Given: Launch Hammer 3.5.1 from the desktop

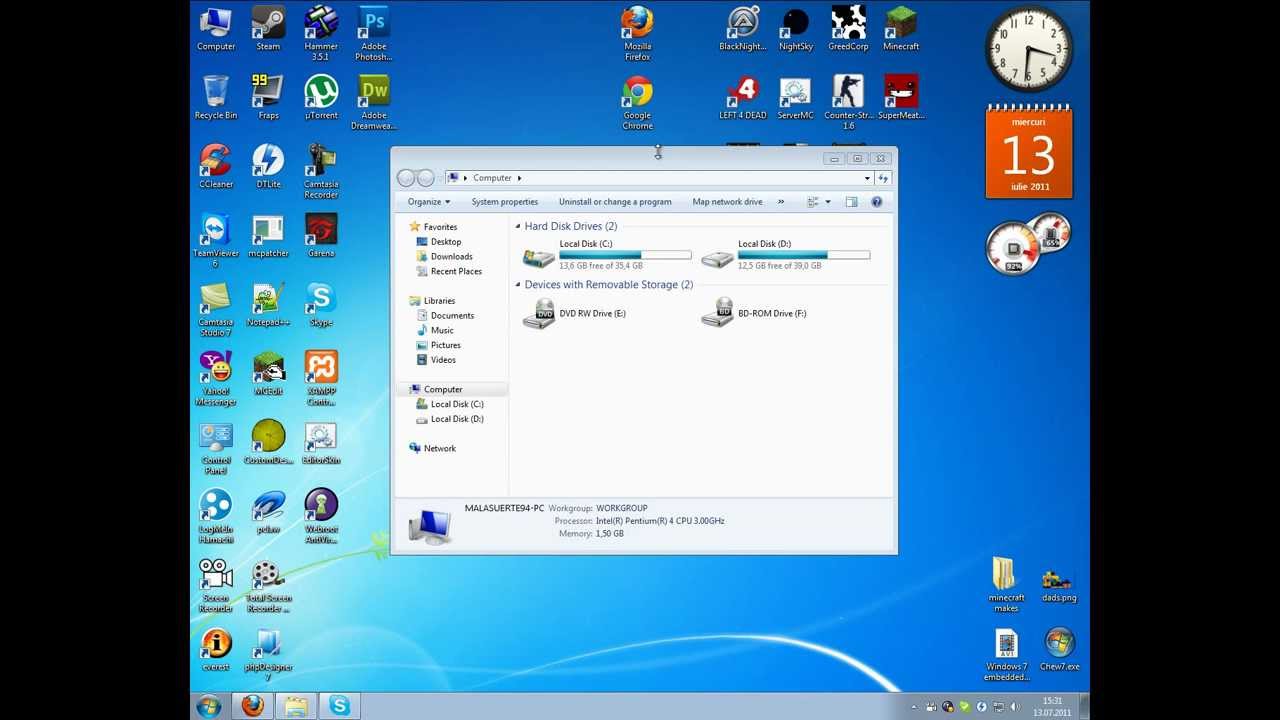Looking at the screenshot, I should (x=321, y=32).
